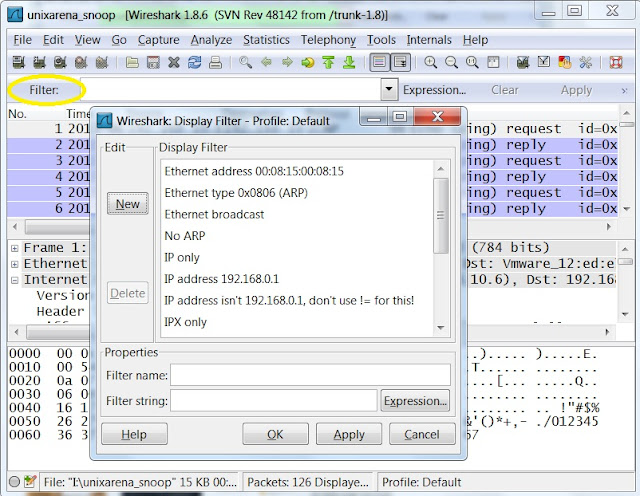This screenshot has height=496, width=640.
Task: Open the View menu
Action: [87, 40]
